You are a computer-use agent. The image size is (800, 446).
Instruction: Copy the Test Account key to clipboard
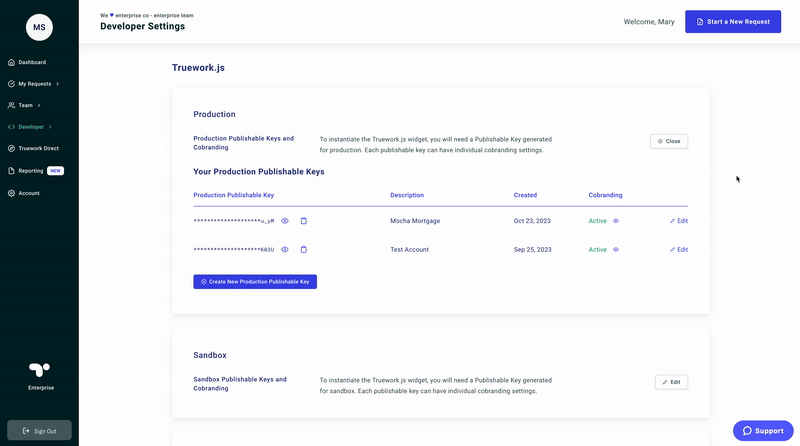tap(304, 250)
